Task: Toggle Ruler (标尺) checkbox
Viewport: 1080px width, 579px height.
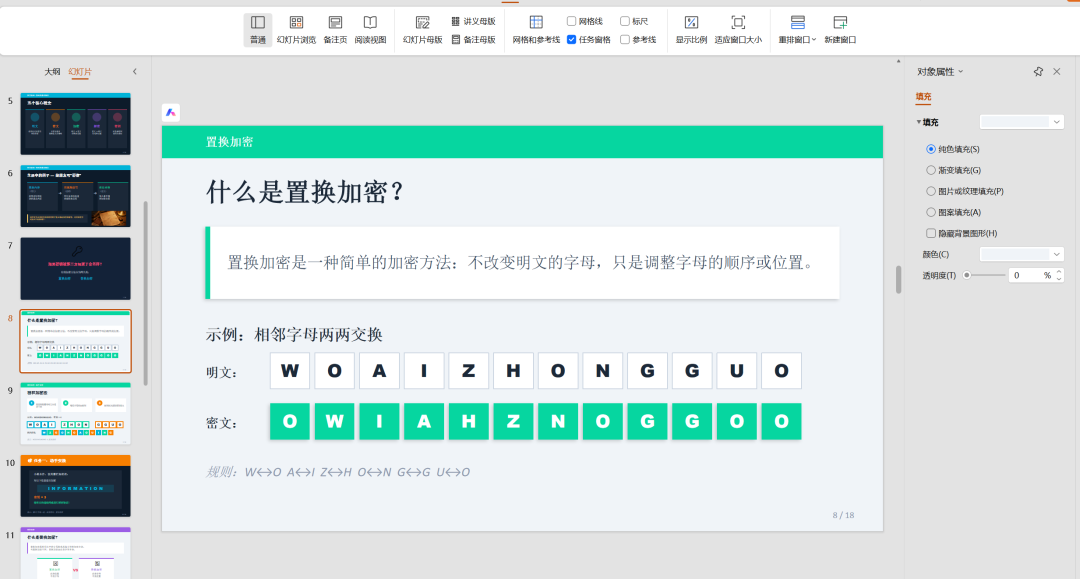Action: point(625,21)
